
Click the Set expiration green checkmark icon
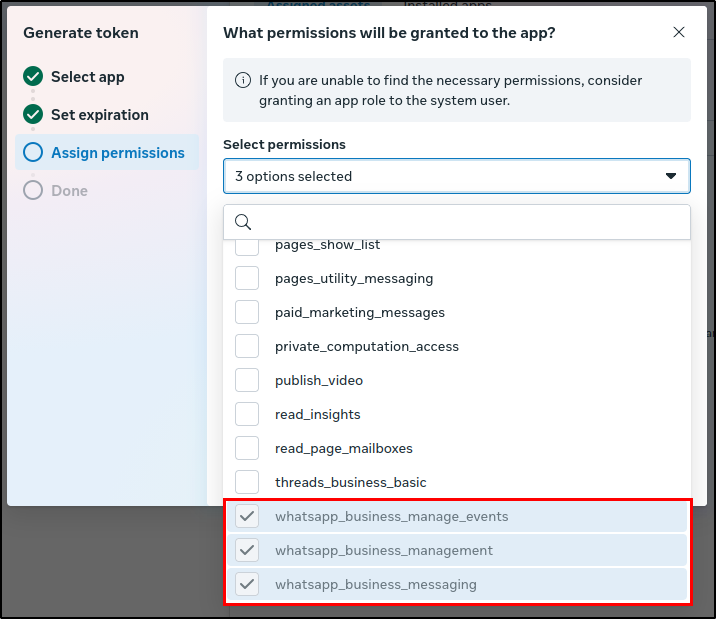click(x=33, y=115)
